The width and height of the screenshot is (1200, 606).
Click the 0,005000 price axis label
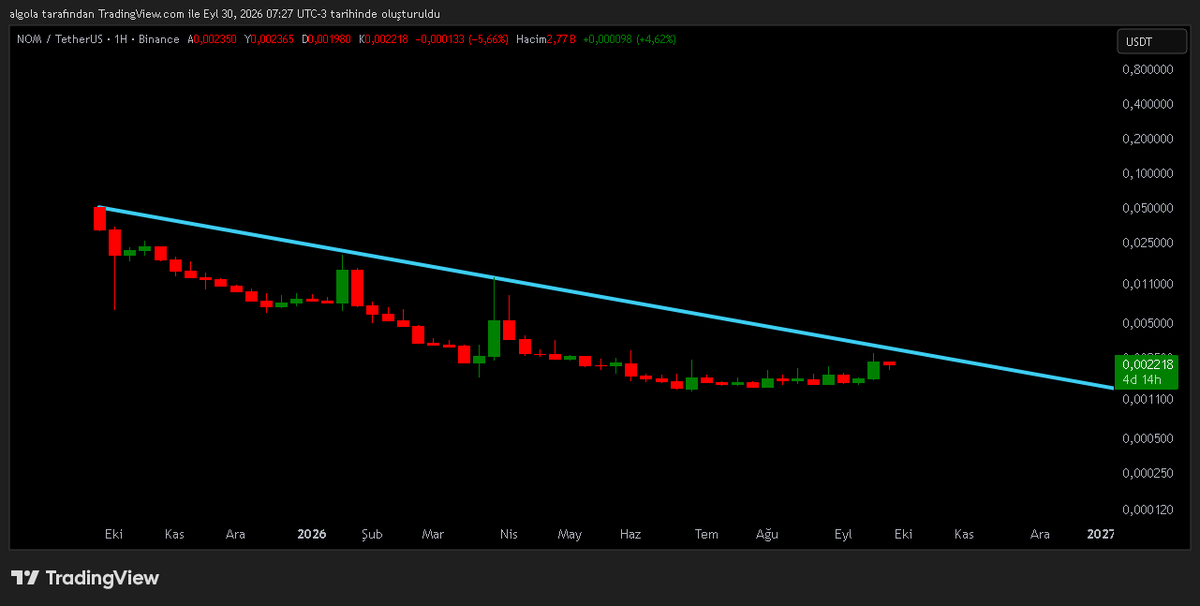[x=1147, y=324]
